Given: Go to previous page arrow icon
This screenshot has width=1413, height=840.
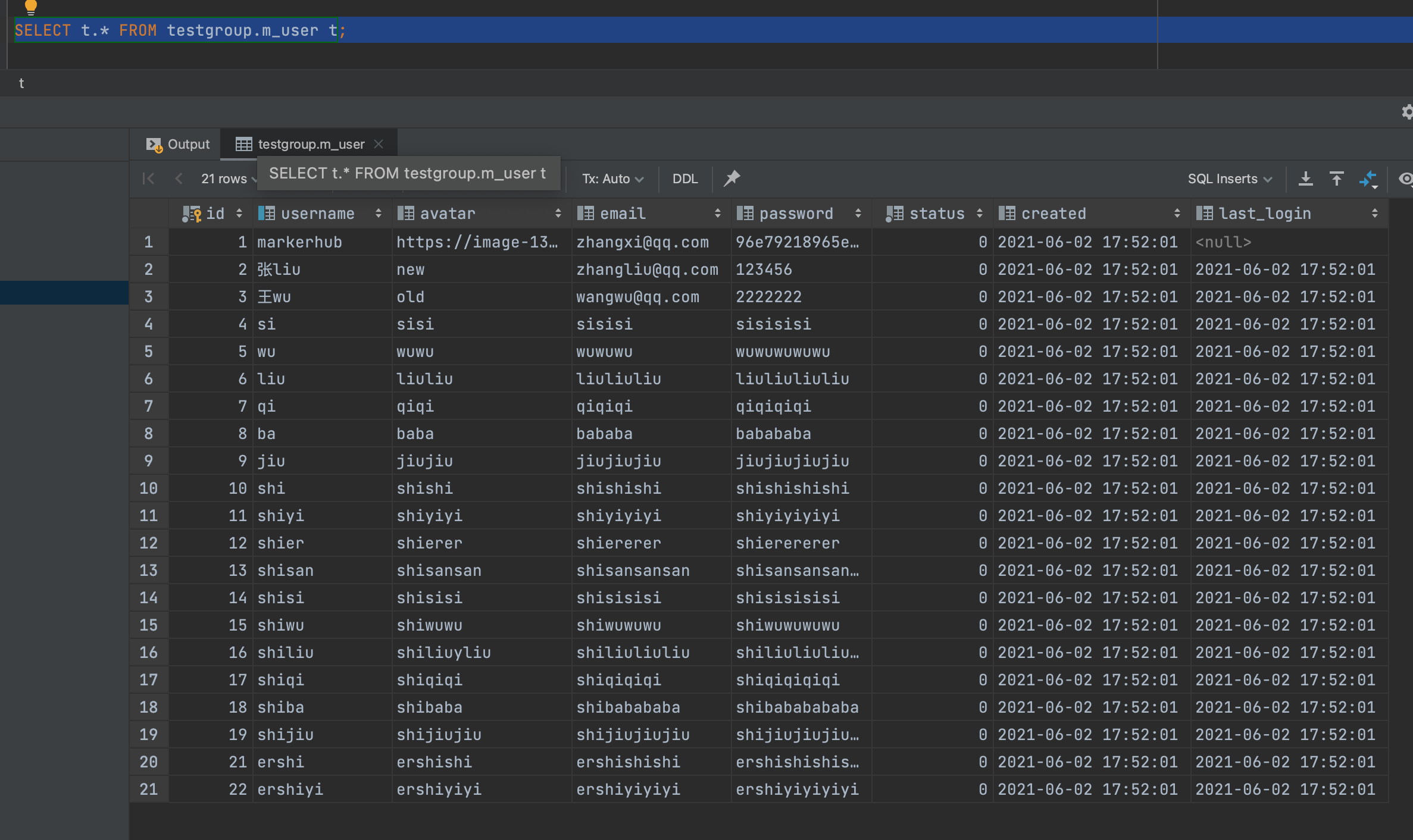Looking at the screenshot, I should coord(179,178).
